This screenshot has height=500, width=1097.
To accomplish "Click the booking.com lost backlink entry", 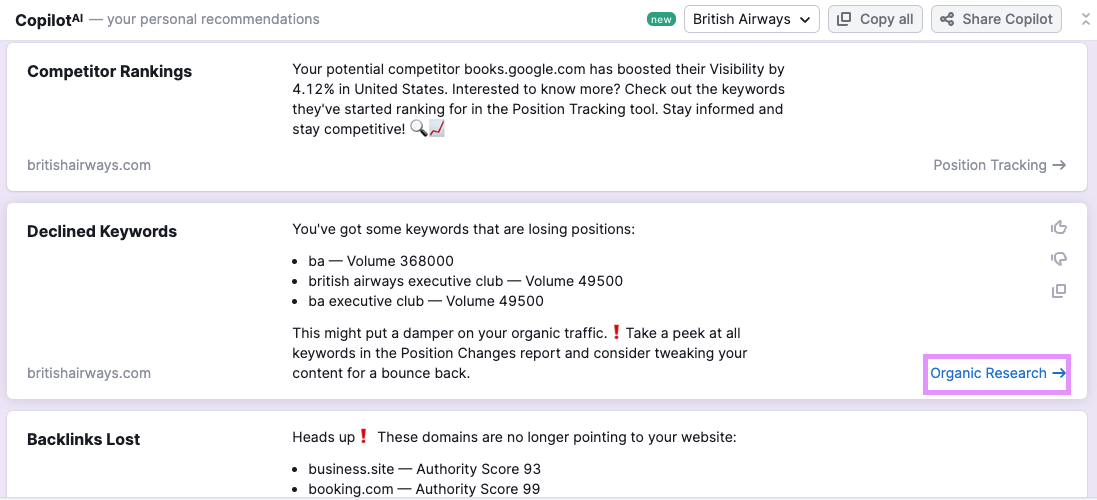I will (x=424, y=489).
